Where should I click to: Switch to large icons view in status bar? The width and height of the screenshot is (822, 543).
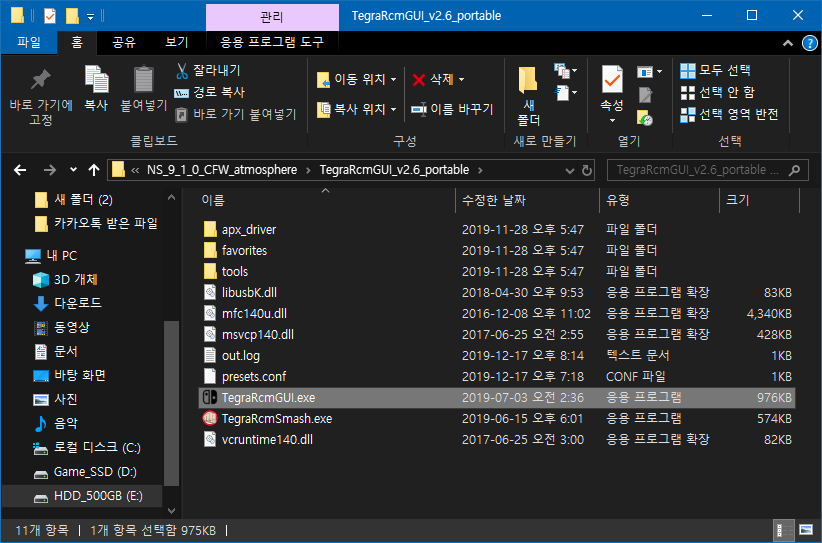pyautogui.click(x=806, y=529)
